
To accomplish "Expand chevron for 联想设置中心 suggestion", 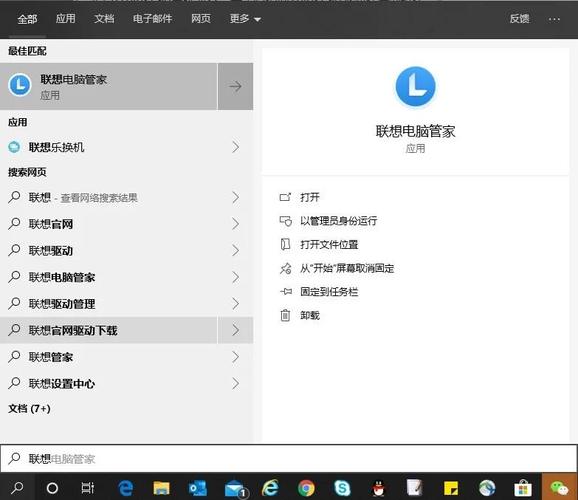I will coord(236,383).
